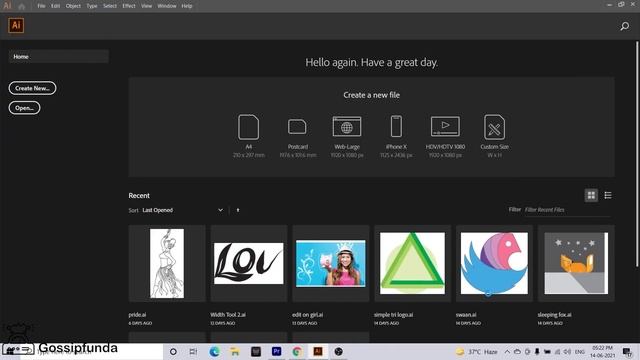Open Google Chrome from the taskbar

(x=297, y=351)
